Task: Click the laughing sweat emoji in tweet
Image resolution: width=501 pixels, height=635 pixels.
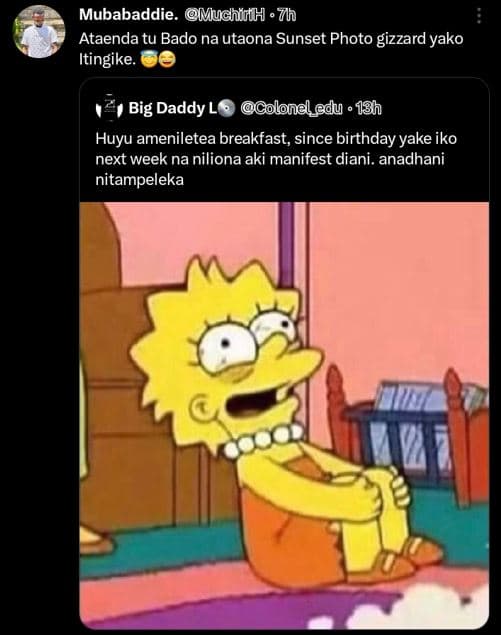Action: [x=167, y=60]
